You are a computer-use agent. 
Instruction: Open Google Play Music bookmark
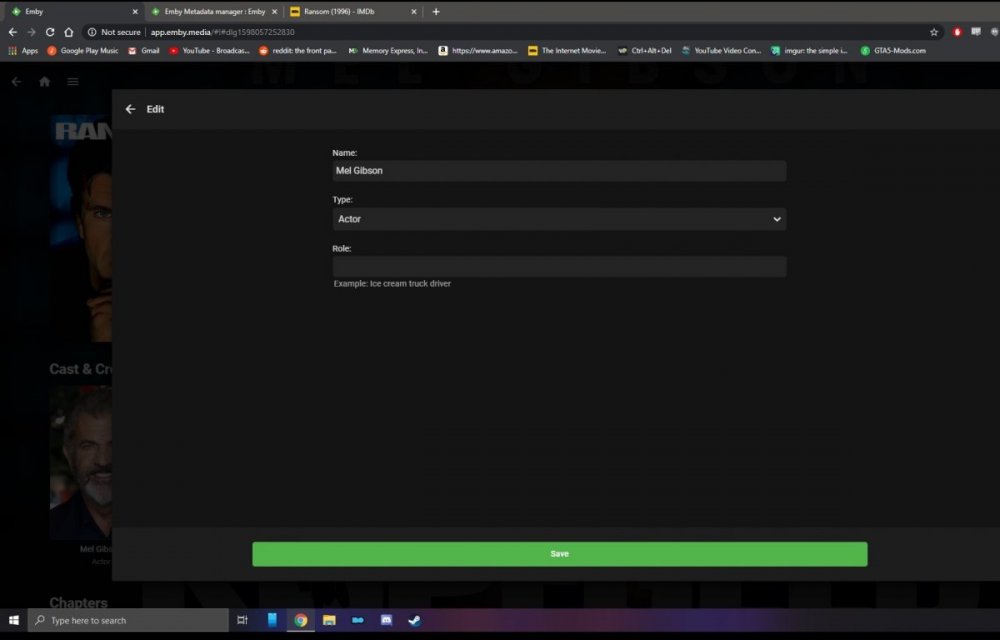pyautogui.click(x=83, y=50)
